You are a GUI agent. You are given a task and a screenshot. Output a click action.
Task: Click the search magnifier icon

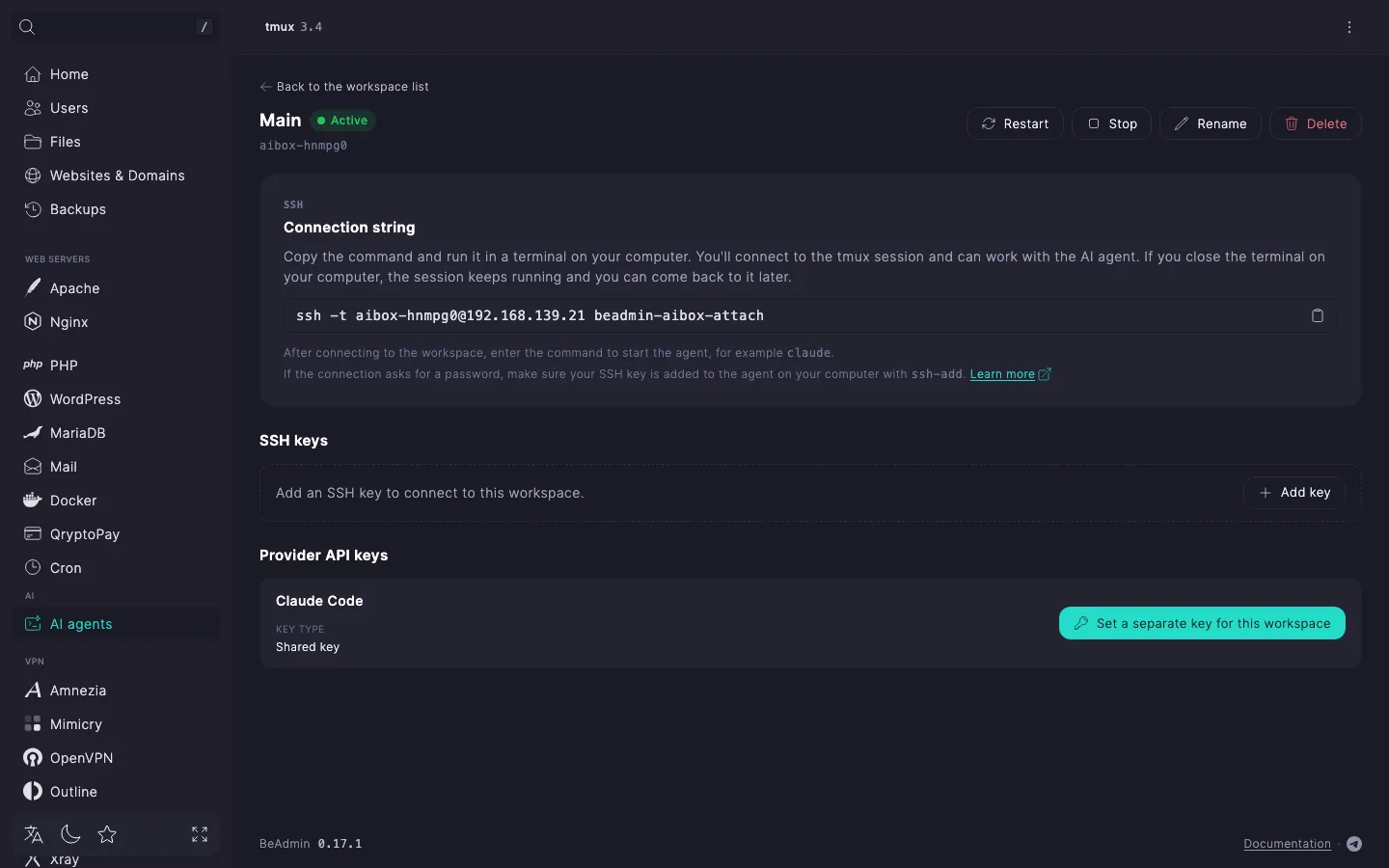pyautogui.click(x=27, y=27)
